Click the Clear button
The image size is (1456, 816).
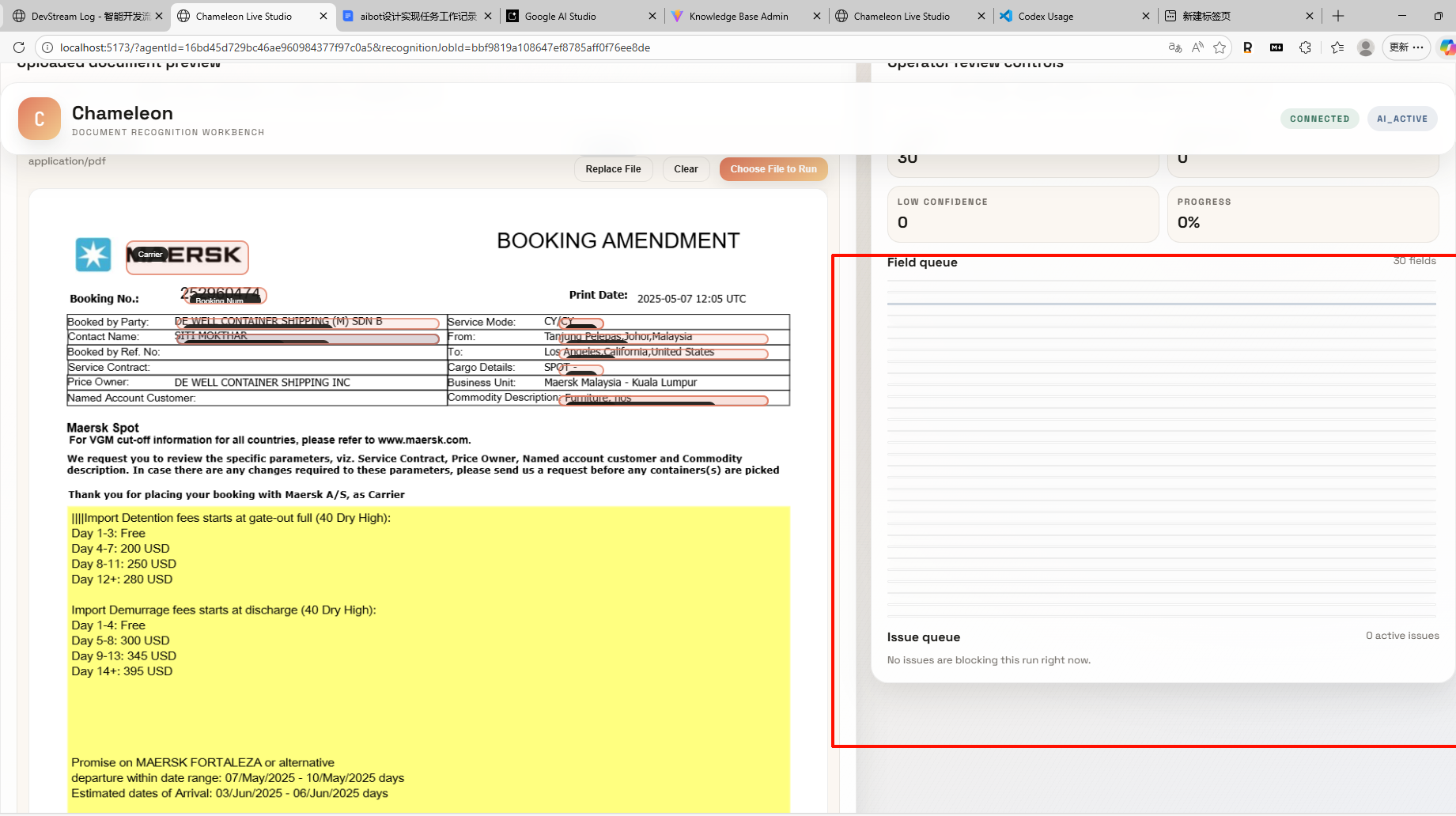(686, 169)
